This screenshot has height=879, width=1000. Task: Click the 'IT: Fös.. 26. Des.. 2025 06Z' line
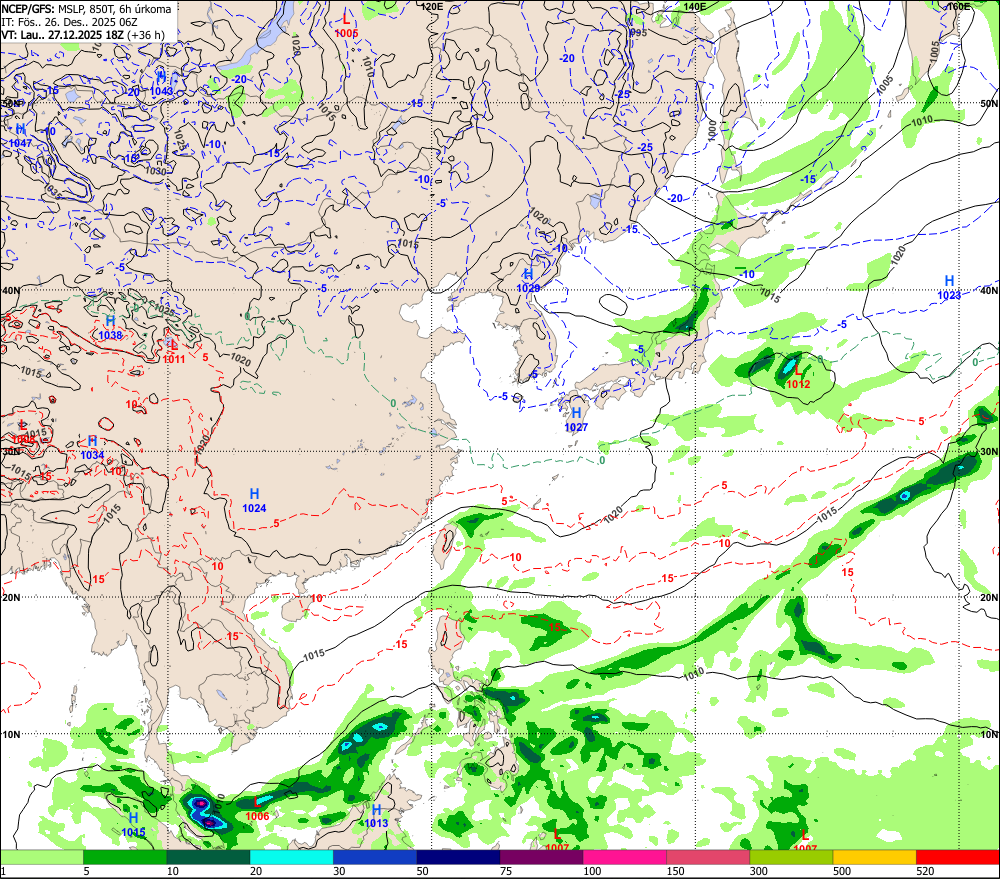coord(70,22)
